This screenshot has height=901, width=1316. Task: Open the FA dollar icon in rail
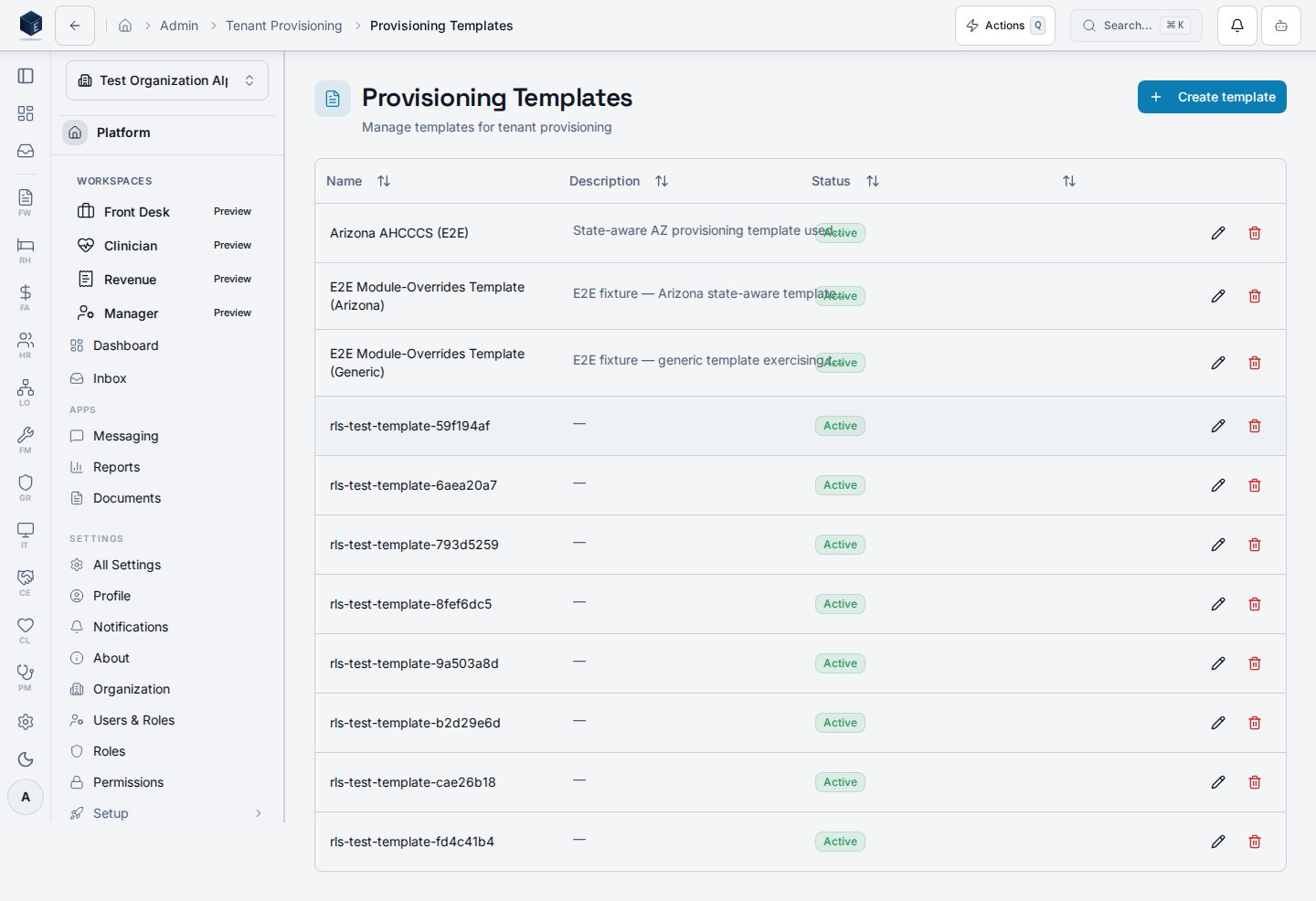[26, 297]
